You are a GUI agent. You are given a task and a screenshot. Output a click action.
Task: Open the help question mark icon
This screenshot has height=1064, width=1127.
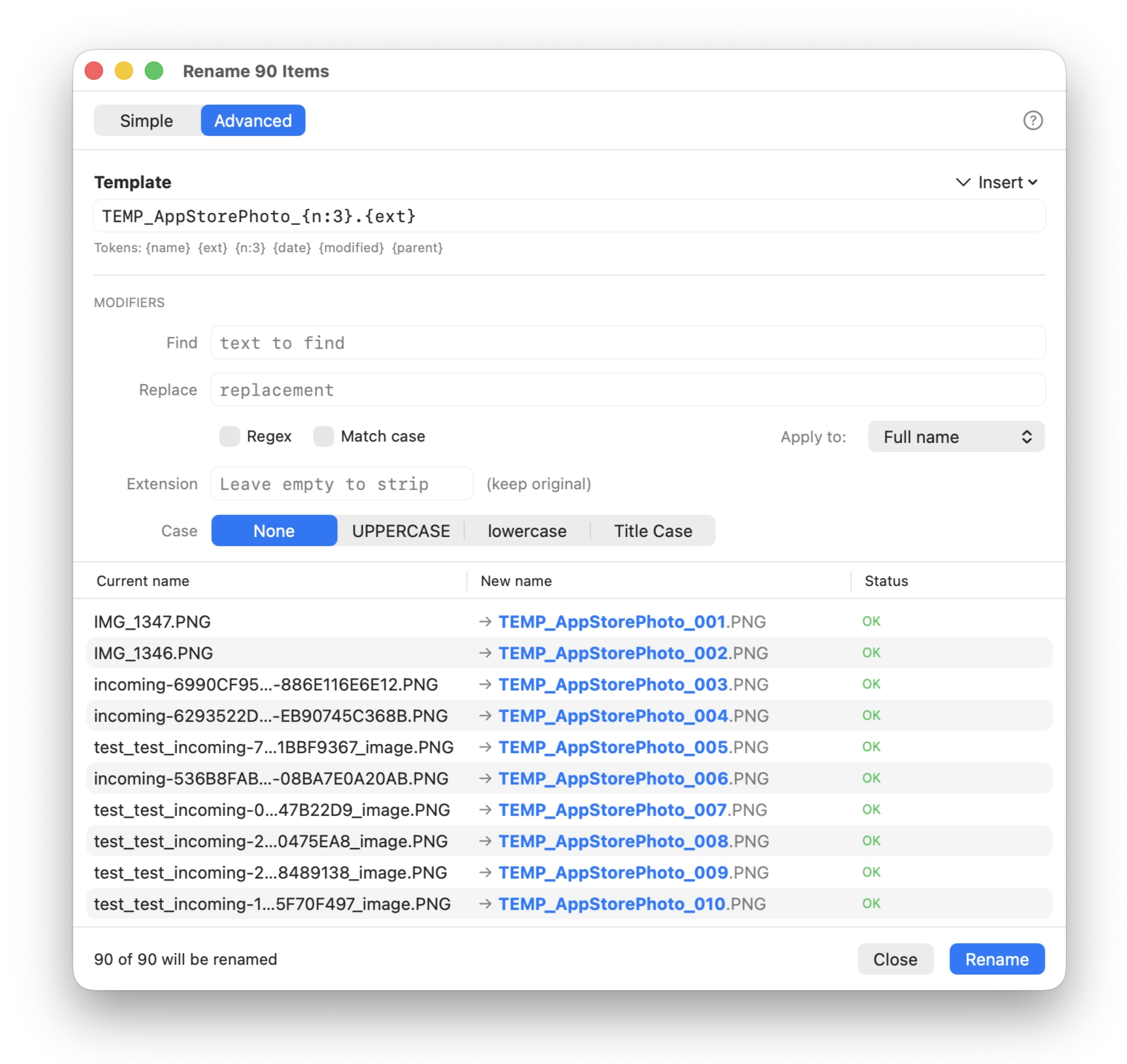click(x=1032, y=121)
